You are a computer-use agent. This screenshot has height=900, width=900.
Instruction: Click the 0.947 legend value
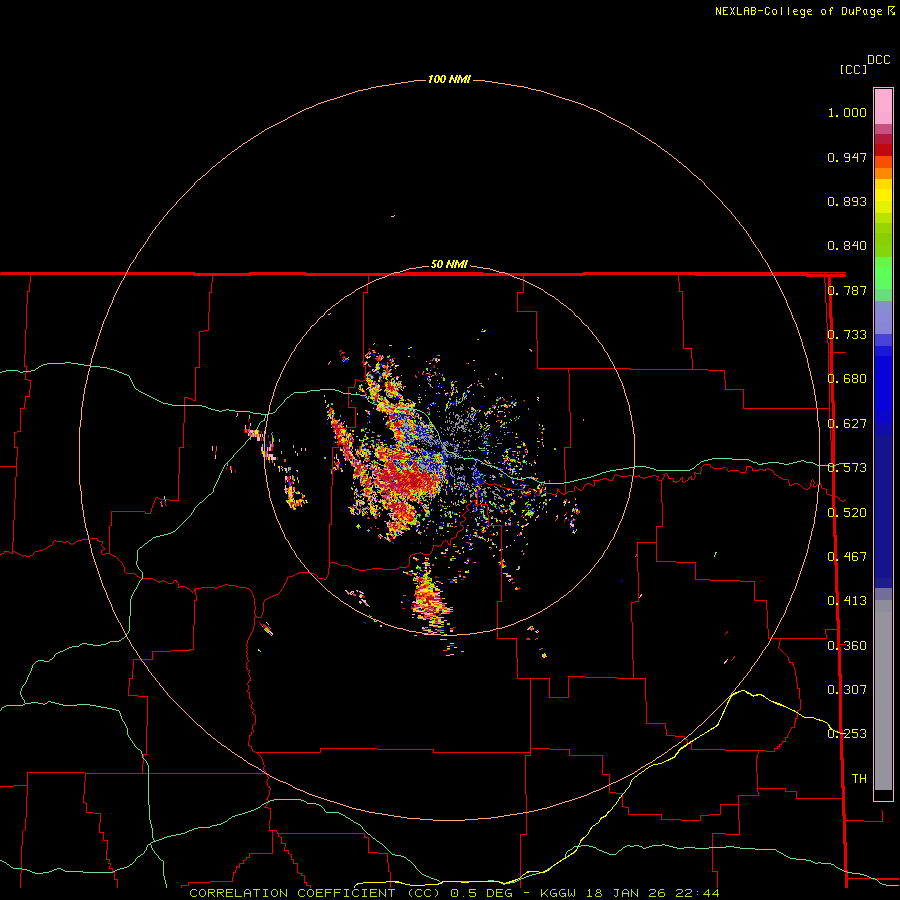coord(847,157)
